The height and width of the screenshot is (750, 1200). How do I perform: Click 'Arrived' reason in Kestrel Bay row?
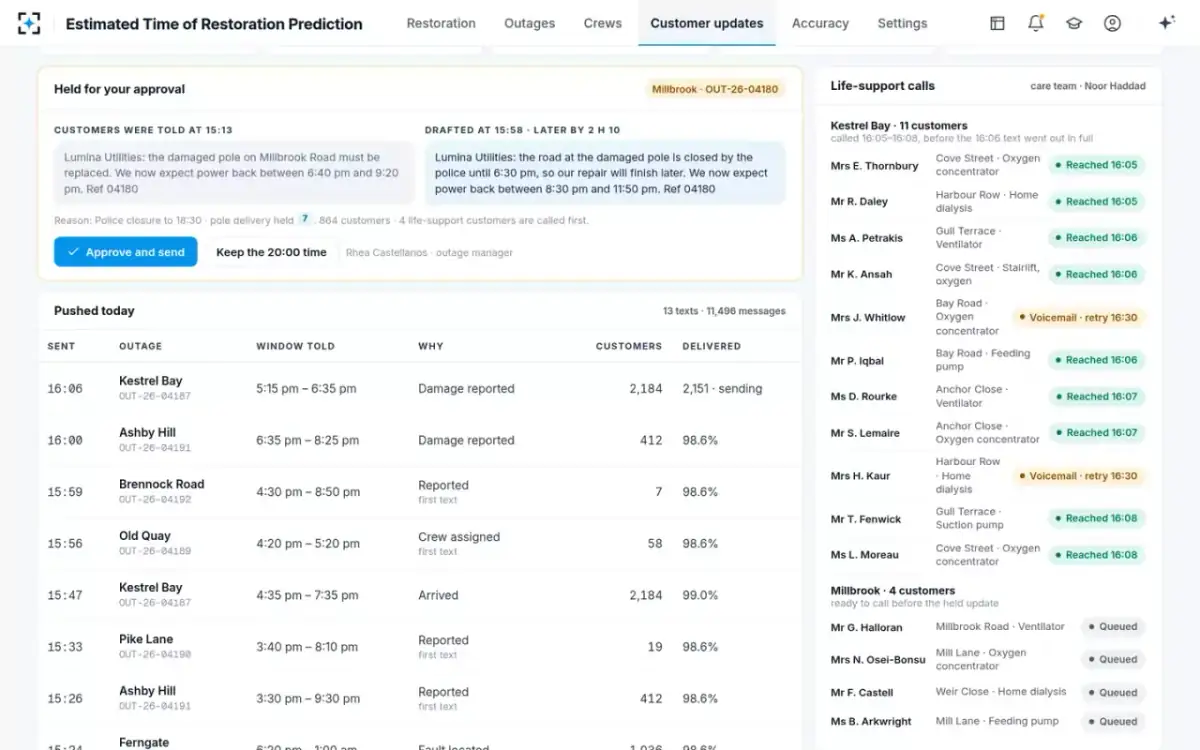pyautogui.click(x=438, y=595)
